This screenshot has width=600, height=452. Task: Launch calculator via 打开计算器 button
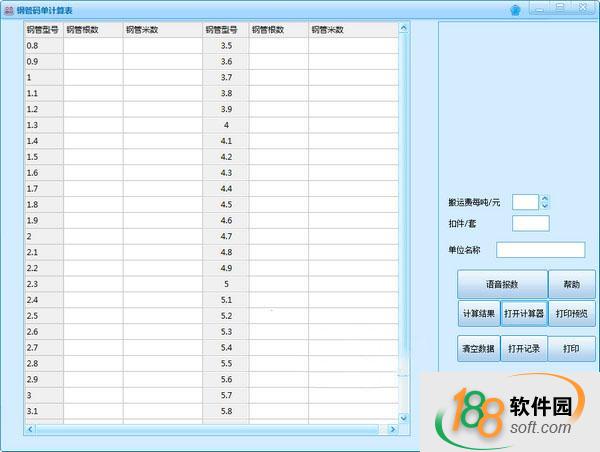pyautogui.click(x=524, y=314)
